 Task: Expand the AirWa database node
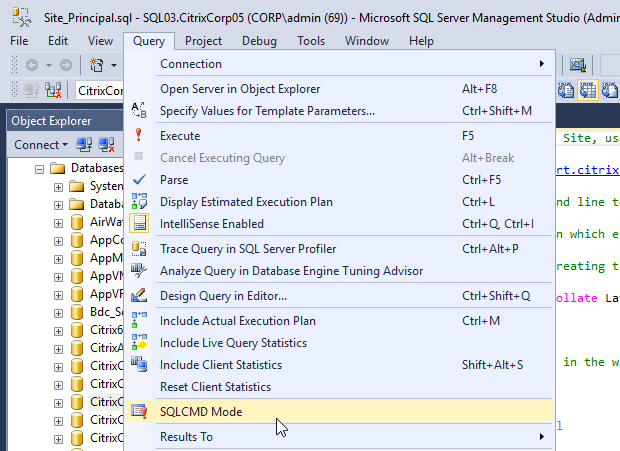tap(58, 223)
